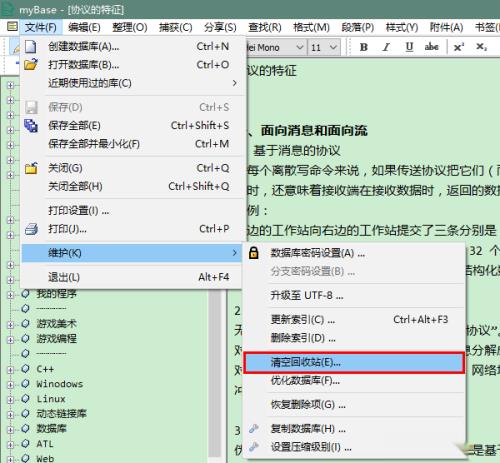Open font name Mono dropdown
The width and height of the screenshot is (500, 463).
coord(276,47)
